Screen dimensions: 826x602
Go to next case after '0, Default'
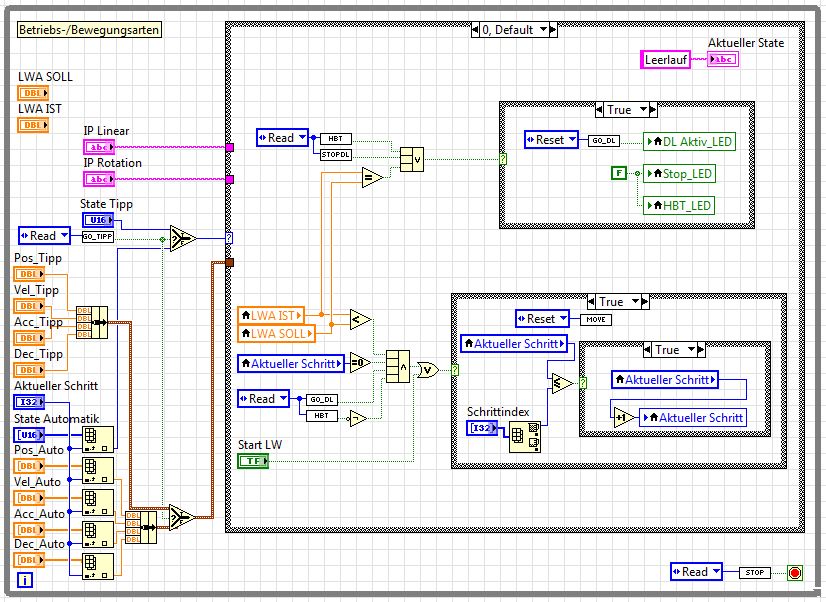[553, 30]
